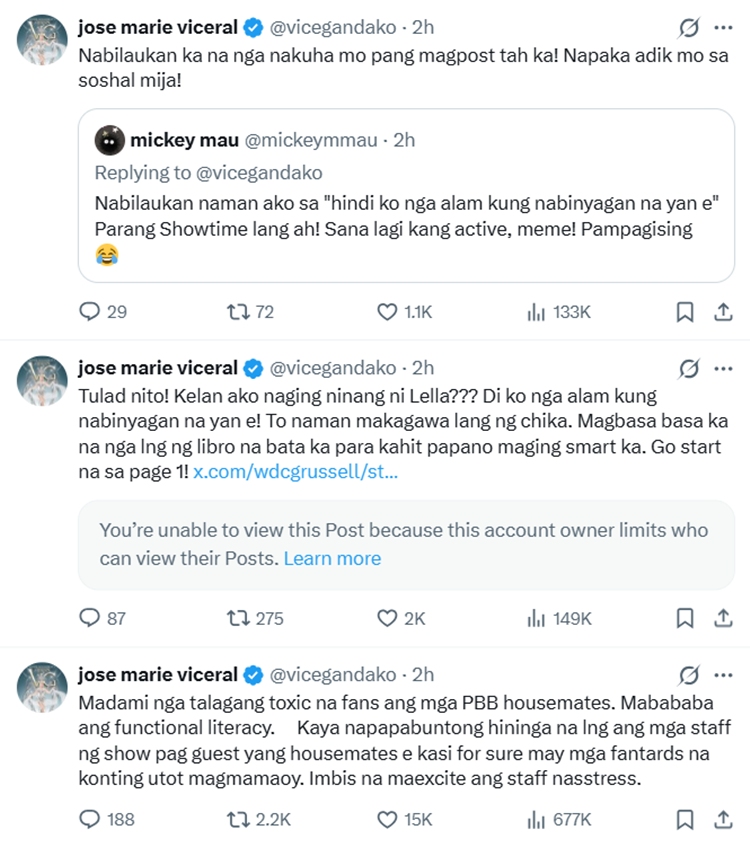Open more options on the 'Tulad nito!' post
The image size is (750, 847).
[724, 368]
